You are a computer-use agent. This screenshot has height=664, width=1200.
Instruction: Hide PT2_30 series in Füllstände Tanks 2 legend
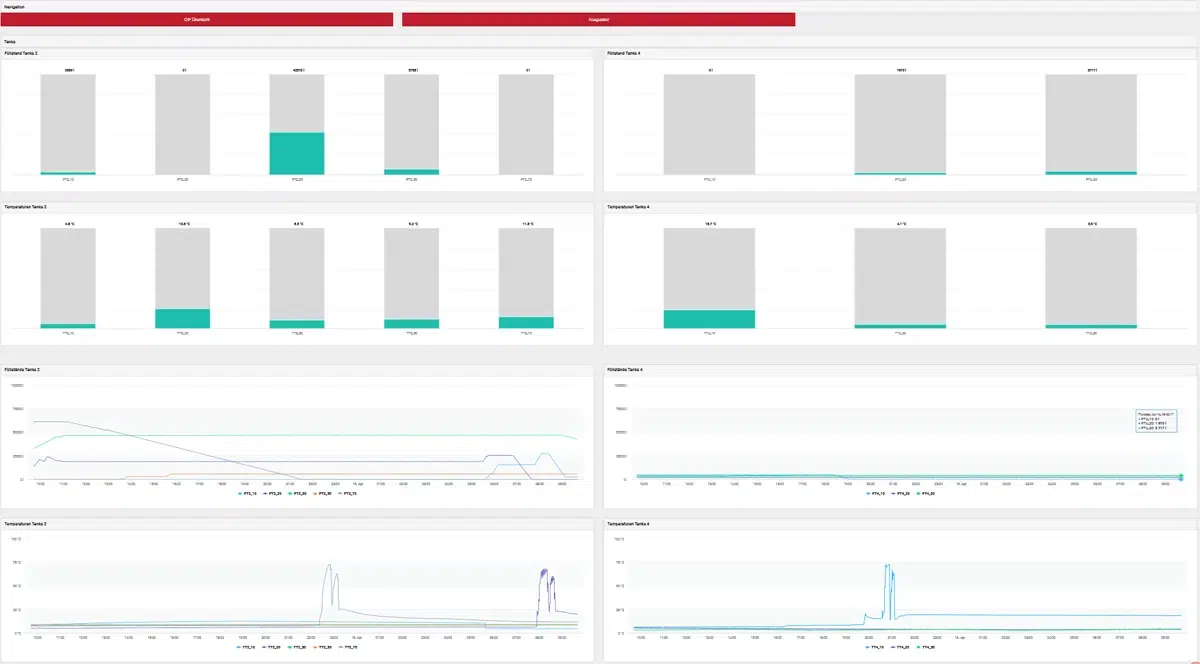coord(299,493)
